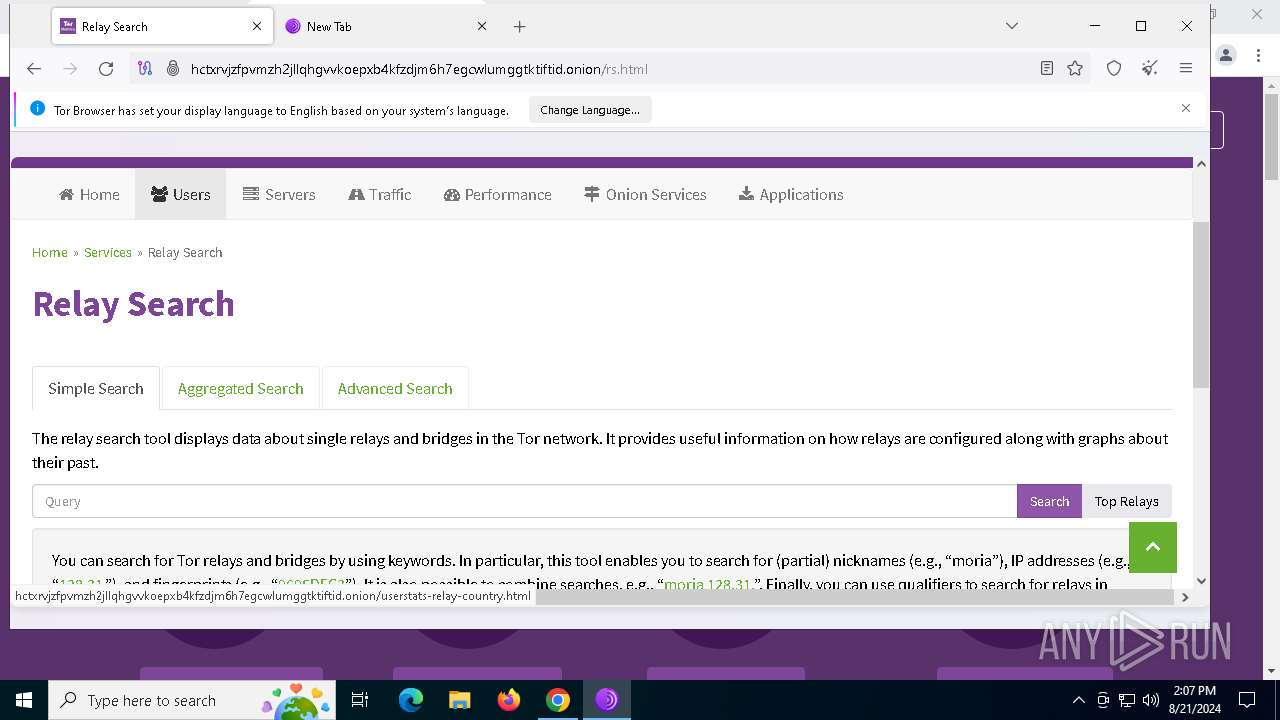
Task: Open the Home navigation item
Action: 89,194
